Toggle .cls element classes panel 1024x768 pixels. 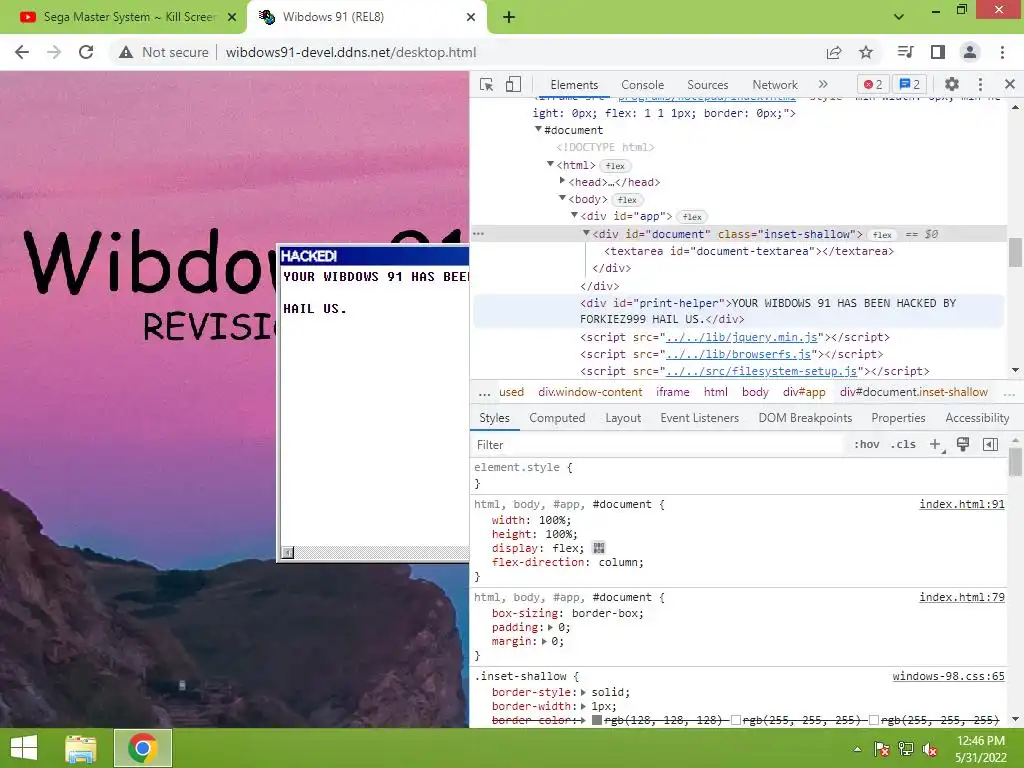coord(903,444)
